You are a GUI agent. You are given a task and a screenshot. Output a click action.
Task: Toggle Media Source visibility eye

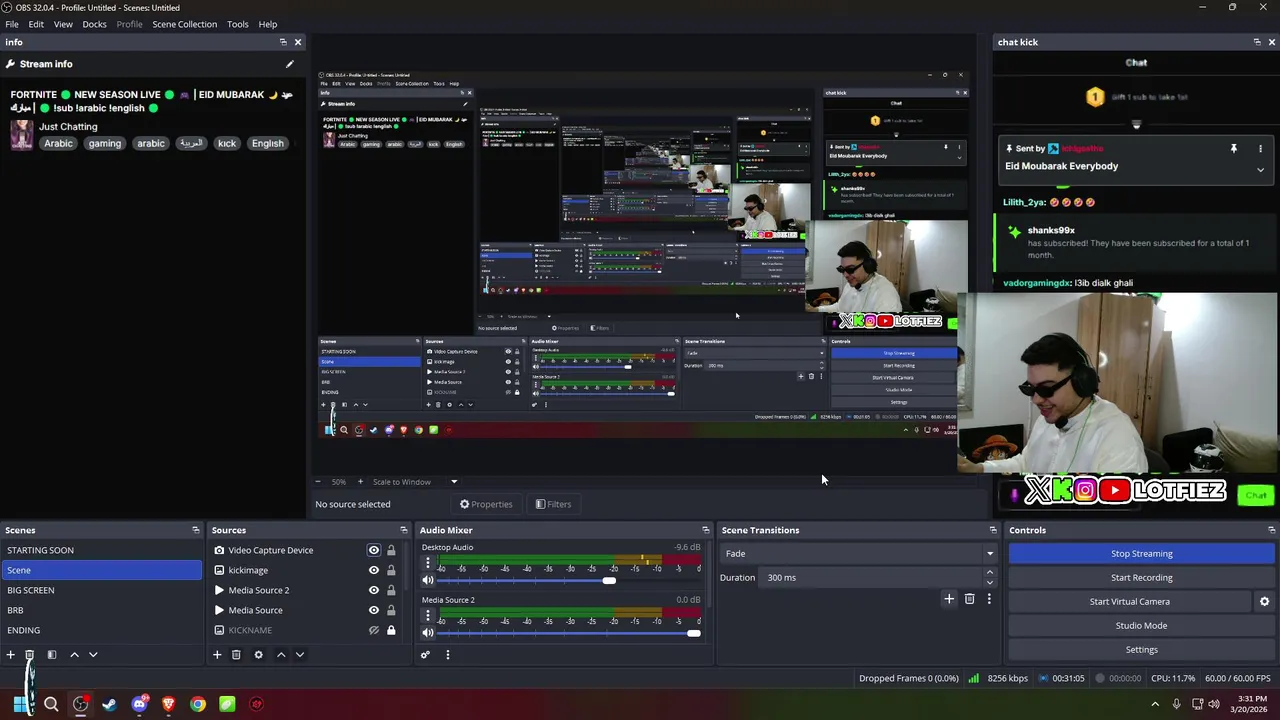click(x=374, y=610)
